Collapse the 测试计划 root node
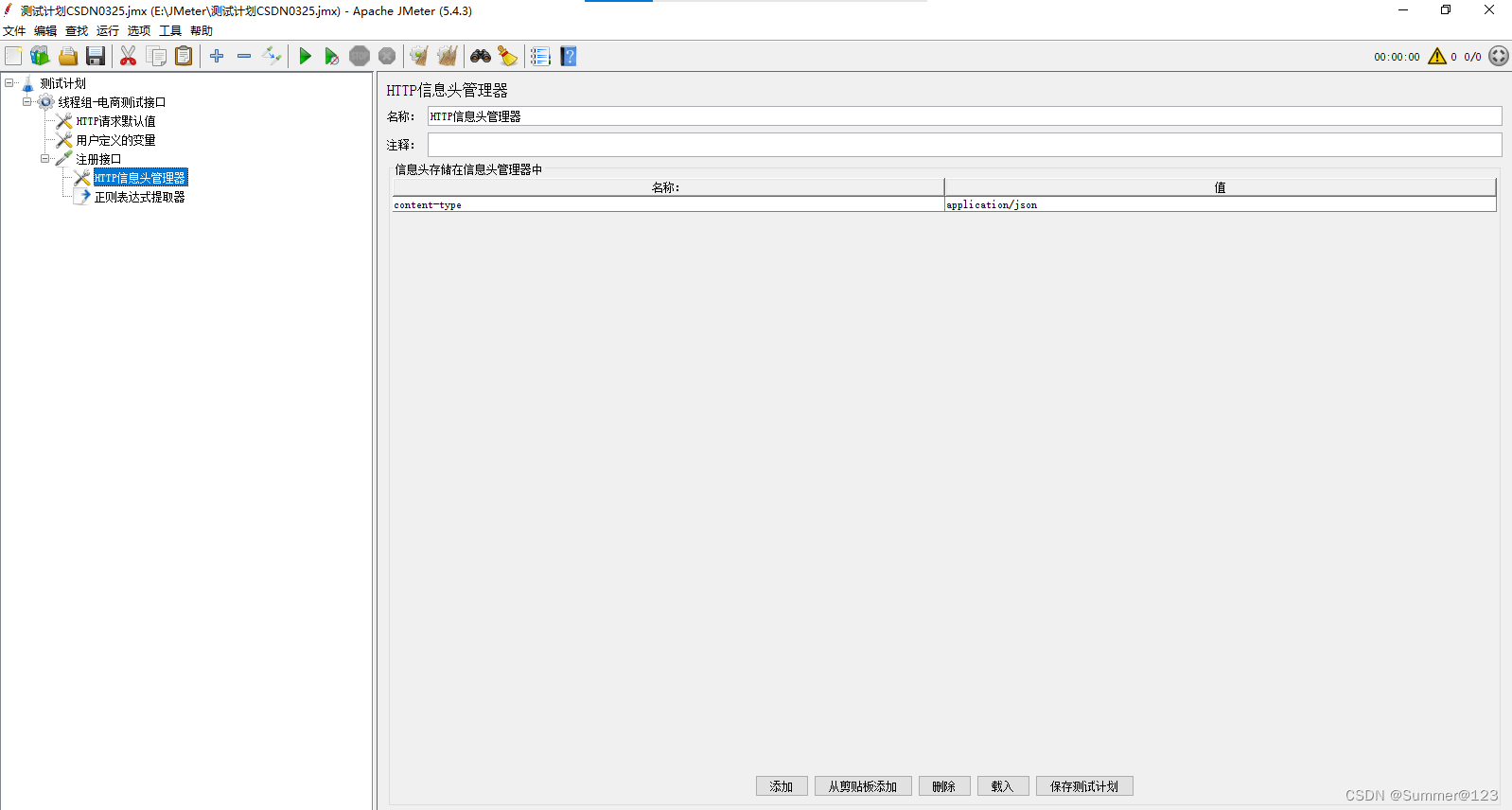 [x=9, y=83]
